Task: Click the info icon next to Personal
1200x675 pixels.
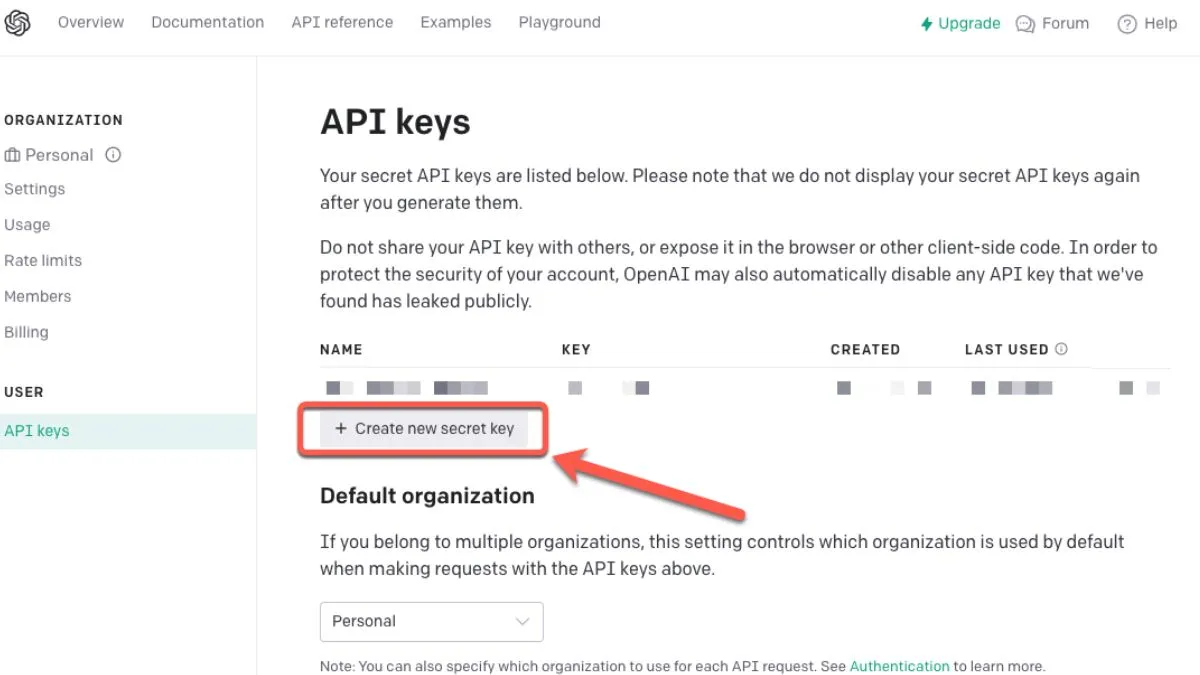Action: (x=113, y=155)
